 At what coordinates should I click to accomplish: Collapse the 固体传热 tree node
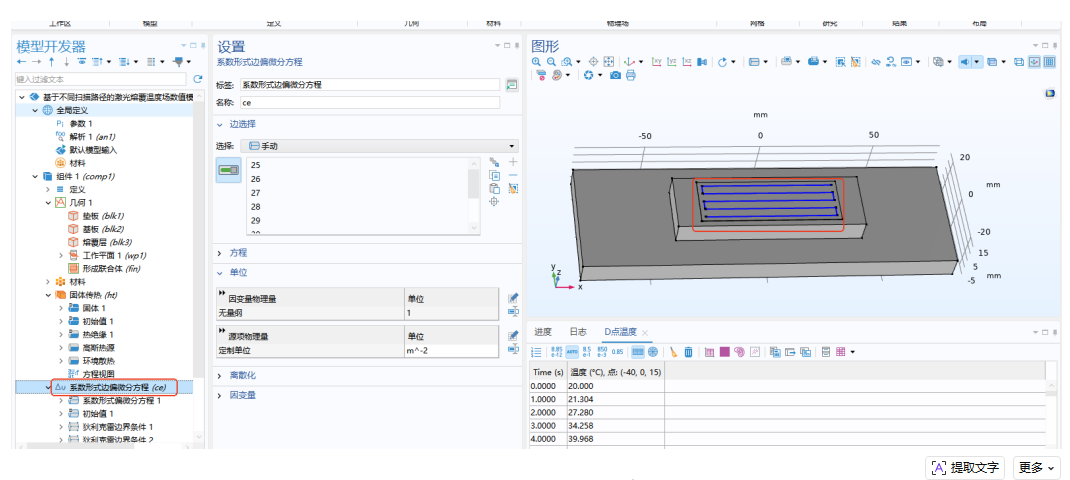pos(48,296)
